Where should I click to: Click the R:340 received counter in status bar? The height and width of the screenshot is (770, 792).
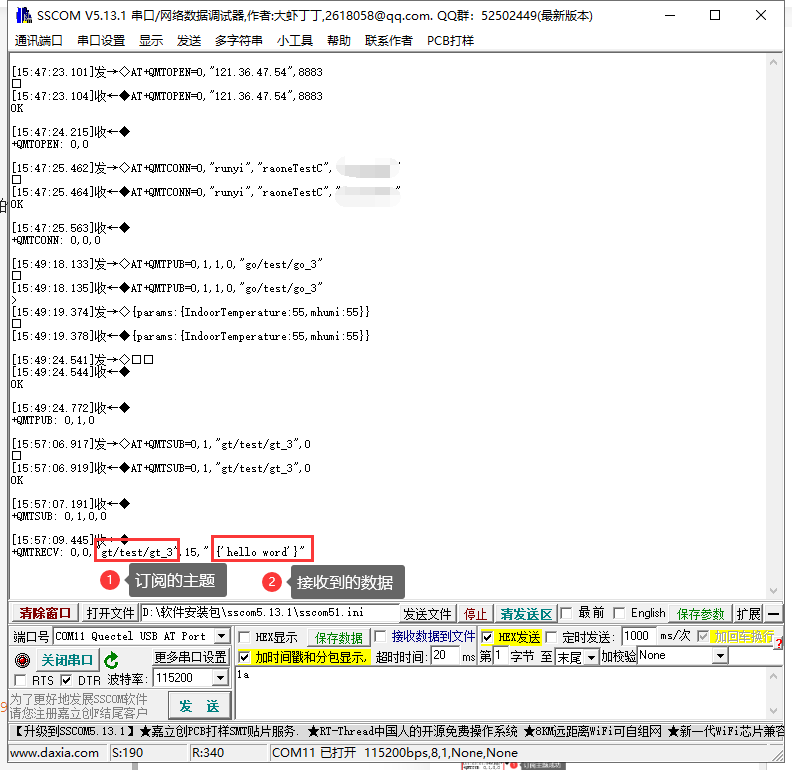[x=208, y=753]
